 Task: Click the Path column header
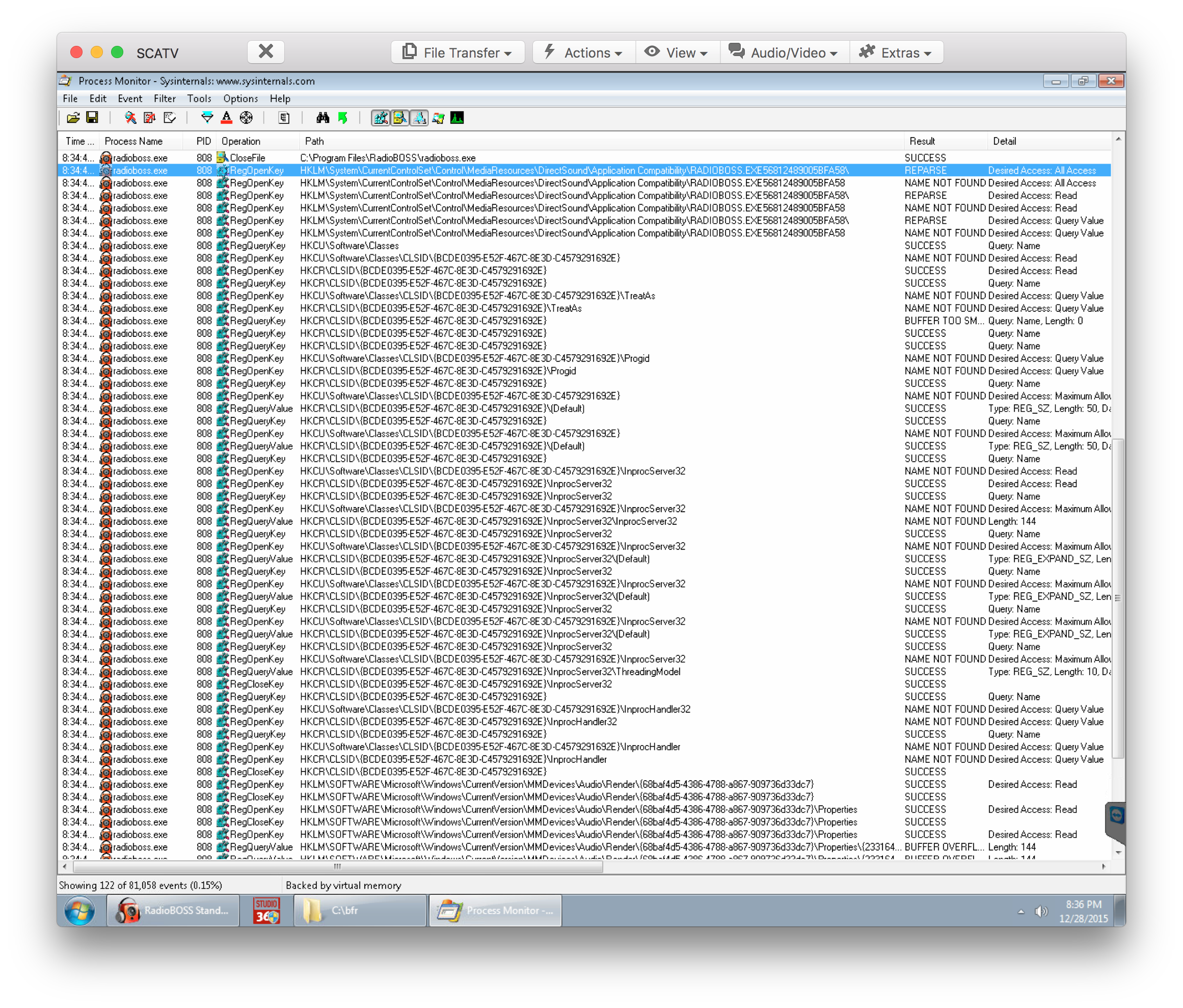[x=602, y=141]
